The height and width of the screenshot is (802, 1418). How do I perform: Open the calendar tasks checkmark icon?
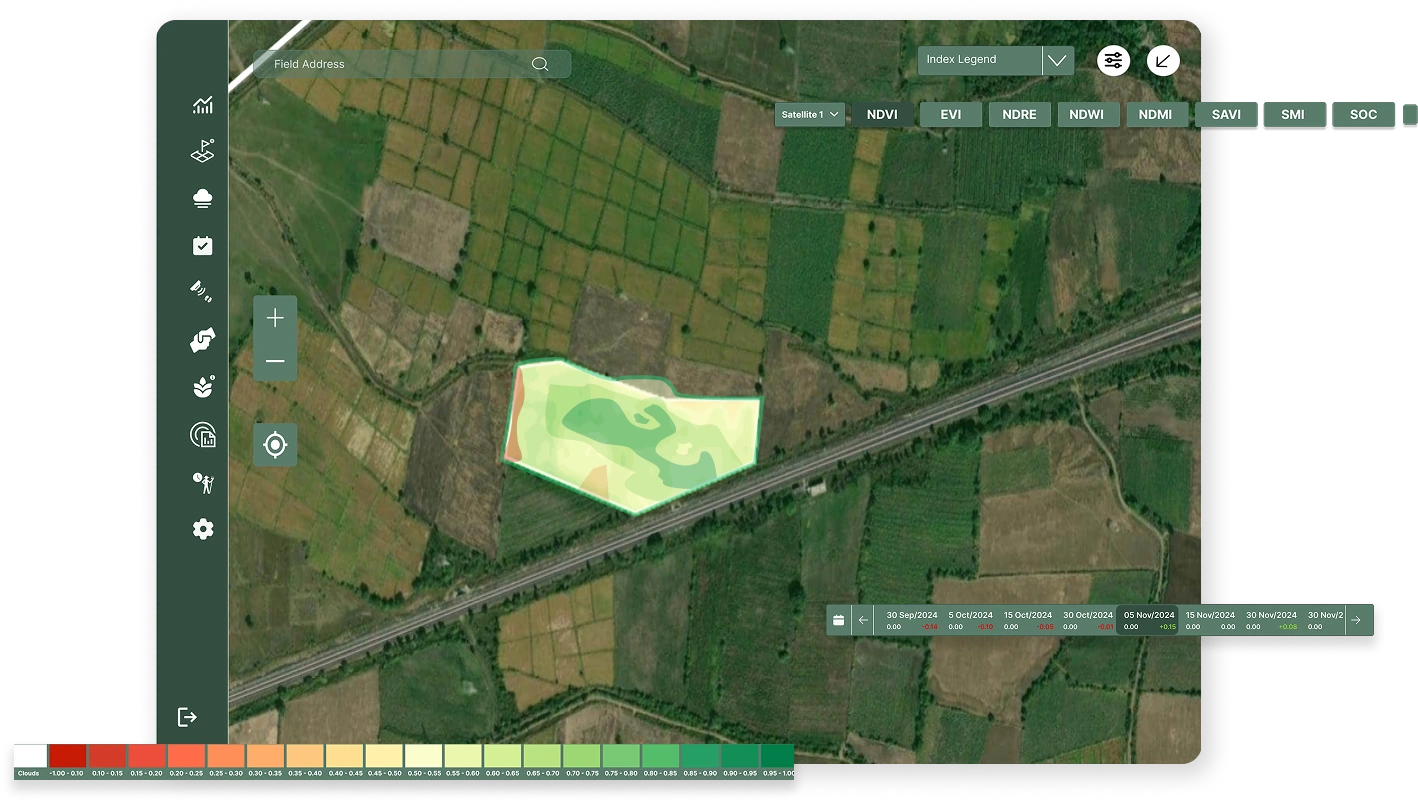click(203, 246)
